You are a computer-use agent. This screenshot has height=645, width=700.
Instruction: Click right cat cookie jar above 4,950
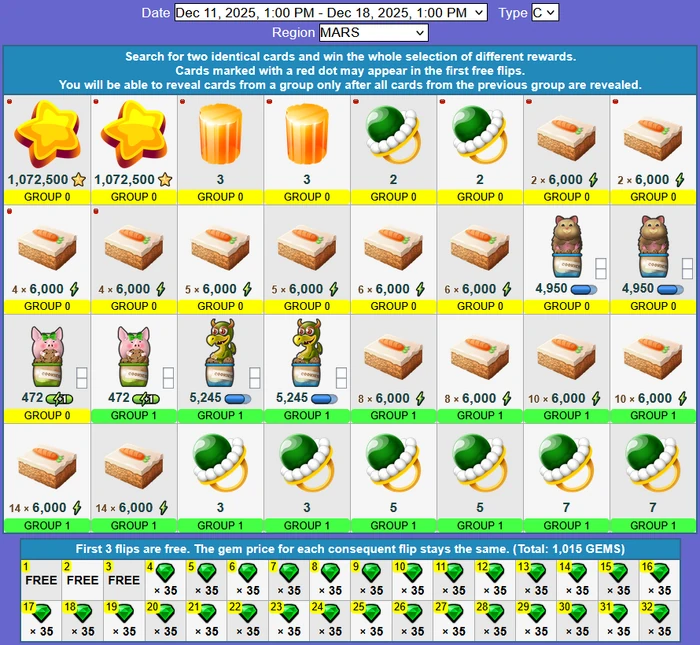click(x=653, y=246)
